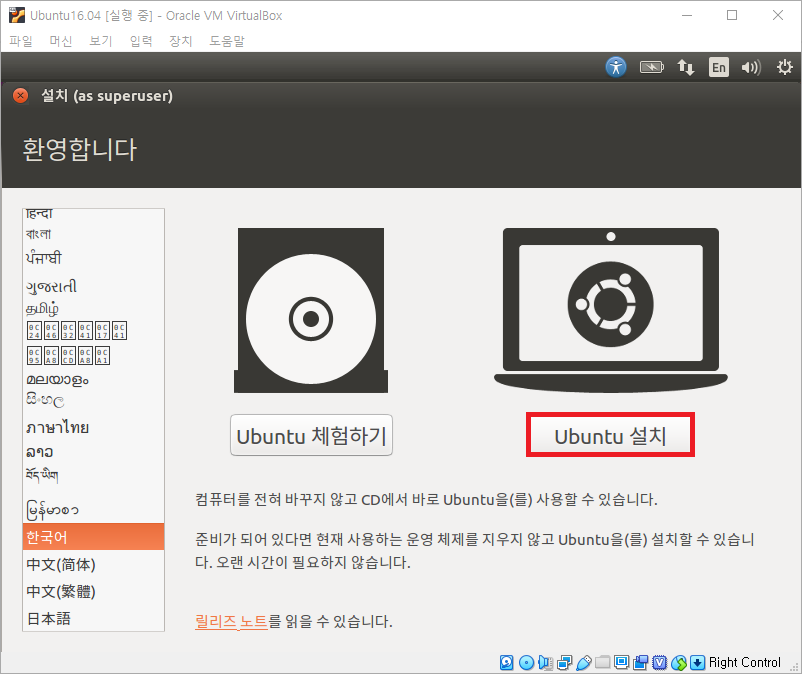Select the Burmese language entry
Image resolution: width=802 pixels, height=674 pixels.
[93, 509]
